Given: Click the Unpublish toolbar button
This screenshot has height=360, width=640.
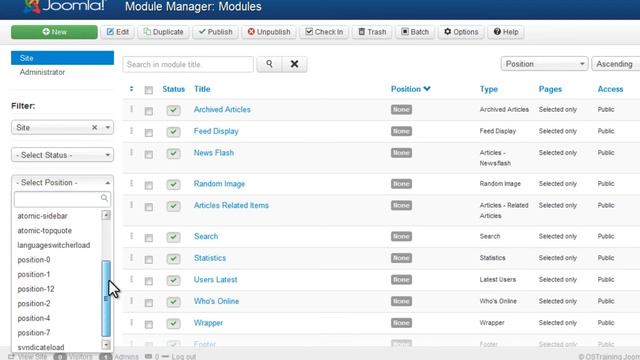Looking at the screenshot, I should click(269, 32).
